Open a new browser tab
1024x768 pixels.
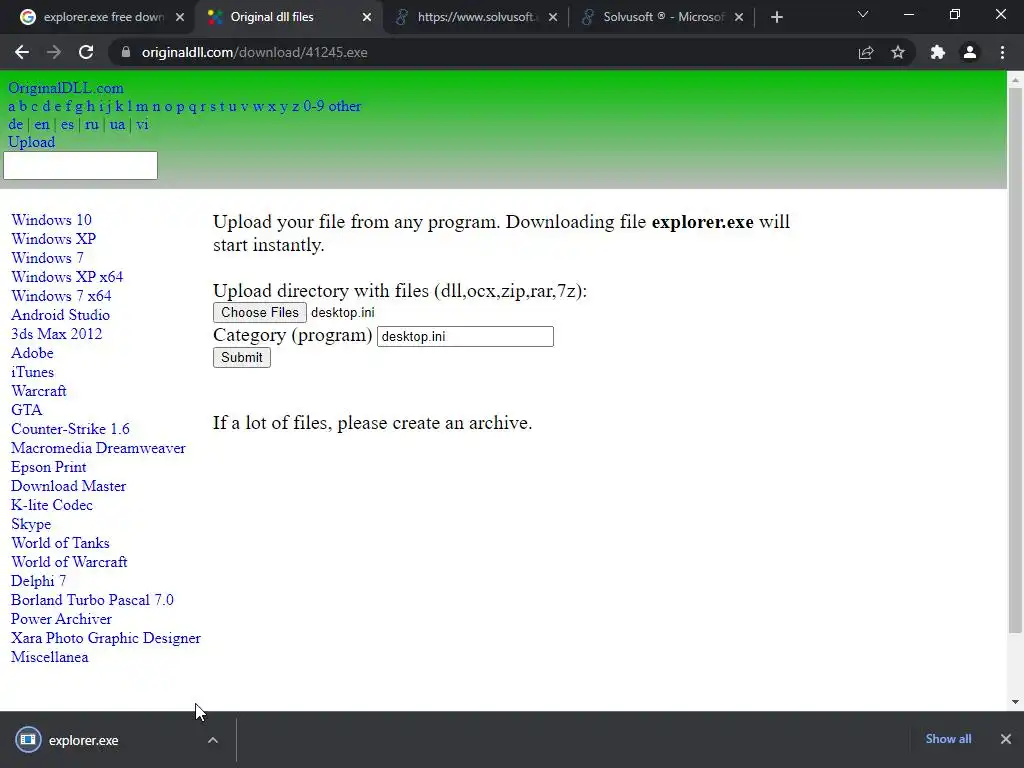click(x=776, y=17)
